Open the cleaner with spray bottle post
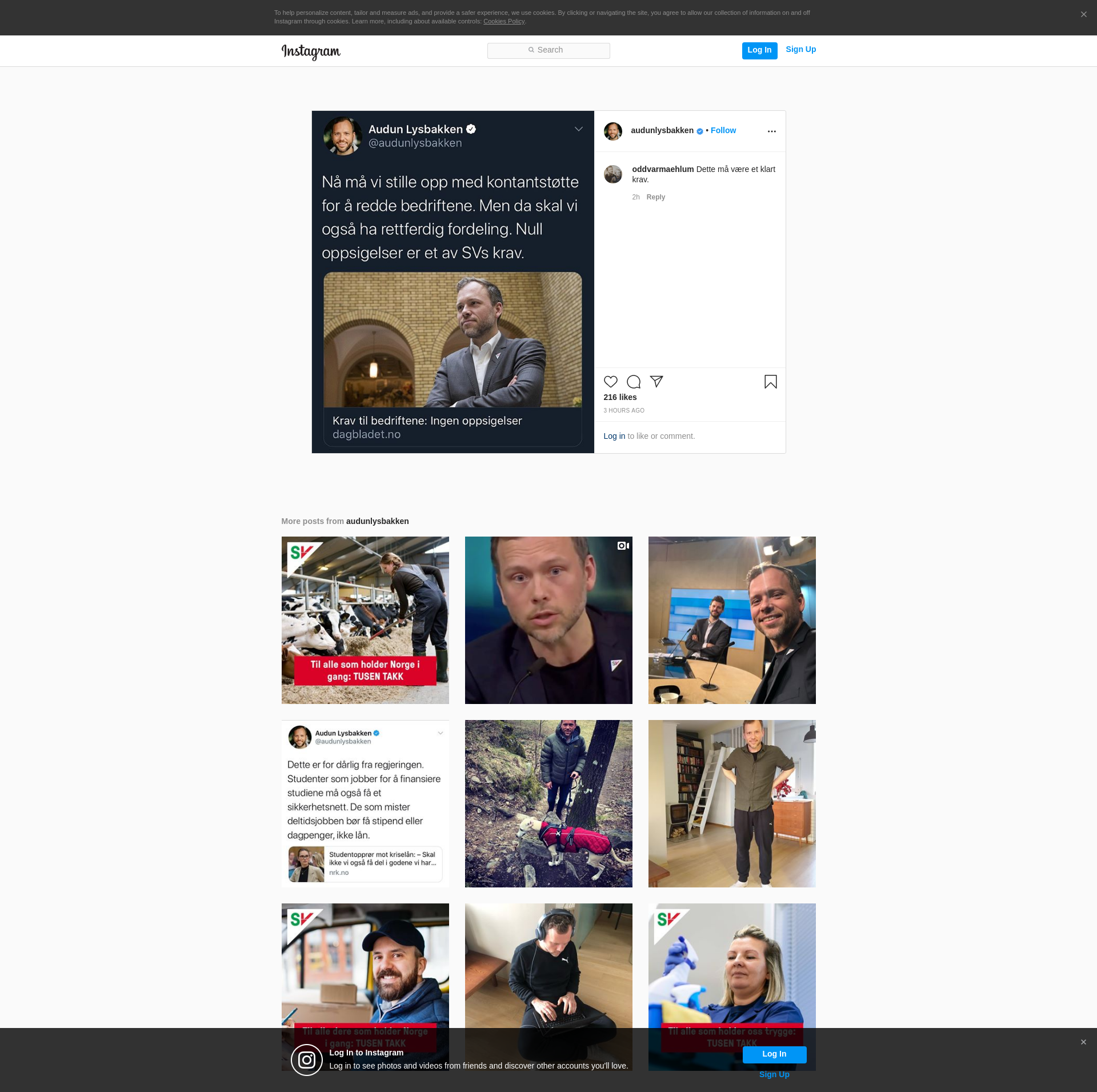1097x1092 pixels. (x=732, y=966)
